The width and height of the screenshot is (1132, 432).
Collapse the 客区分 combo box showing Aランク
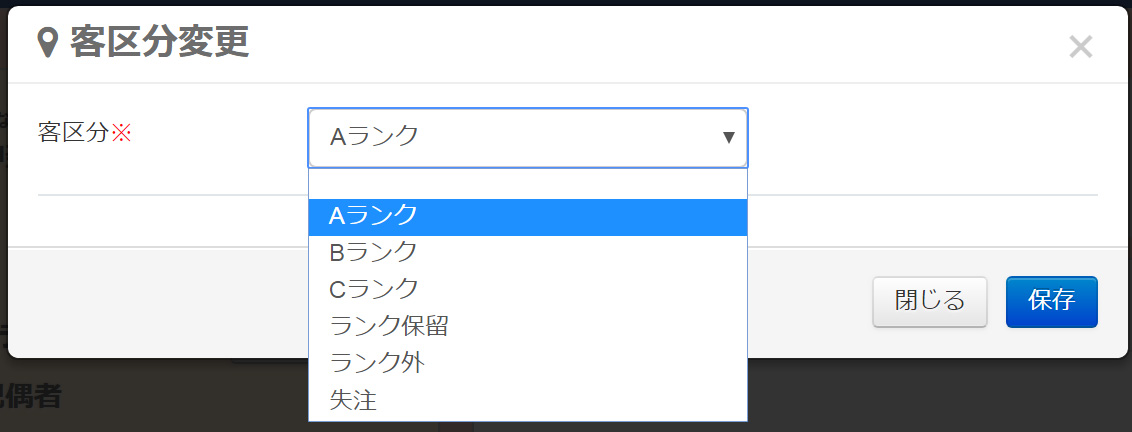tap(528, 137)
